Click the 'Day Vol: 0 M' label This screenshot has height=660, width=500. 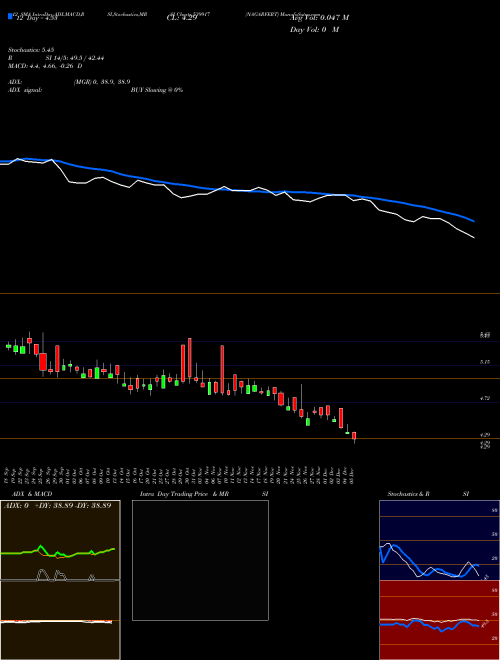point(314,29)
